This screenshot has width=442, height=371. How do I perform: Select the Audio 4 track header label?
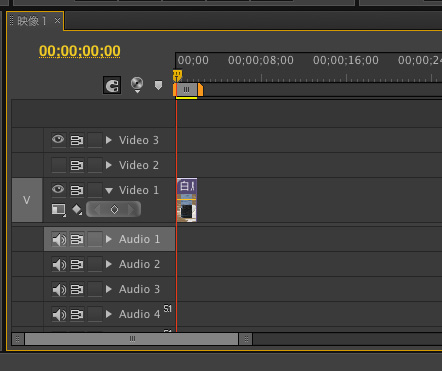pos(139,314)
